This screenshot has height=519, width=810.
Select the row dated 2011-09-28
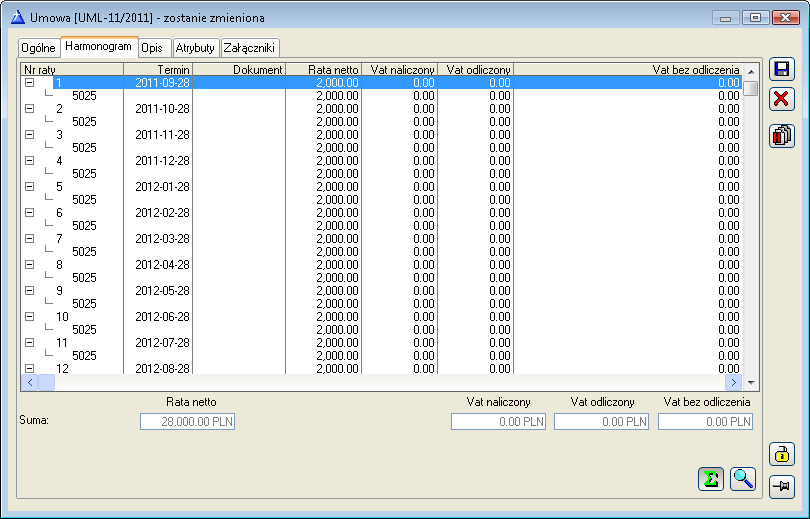(x=382, y=83)
